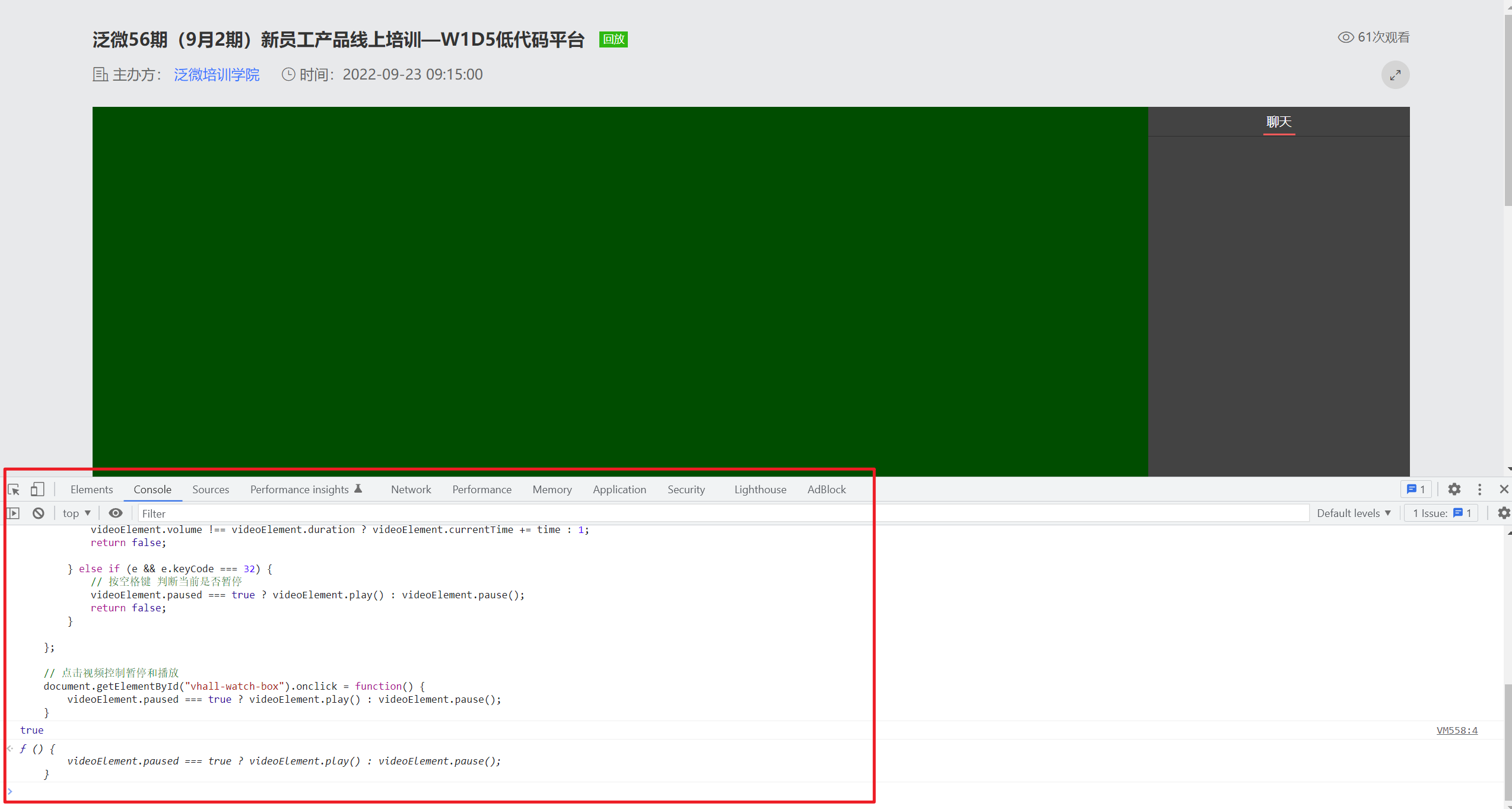Viewport: 1512px width, 809px height.
Task: Click the blue issues counter badge
Action: (1416, 490)
